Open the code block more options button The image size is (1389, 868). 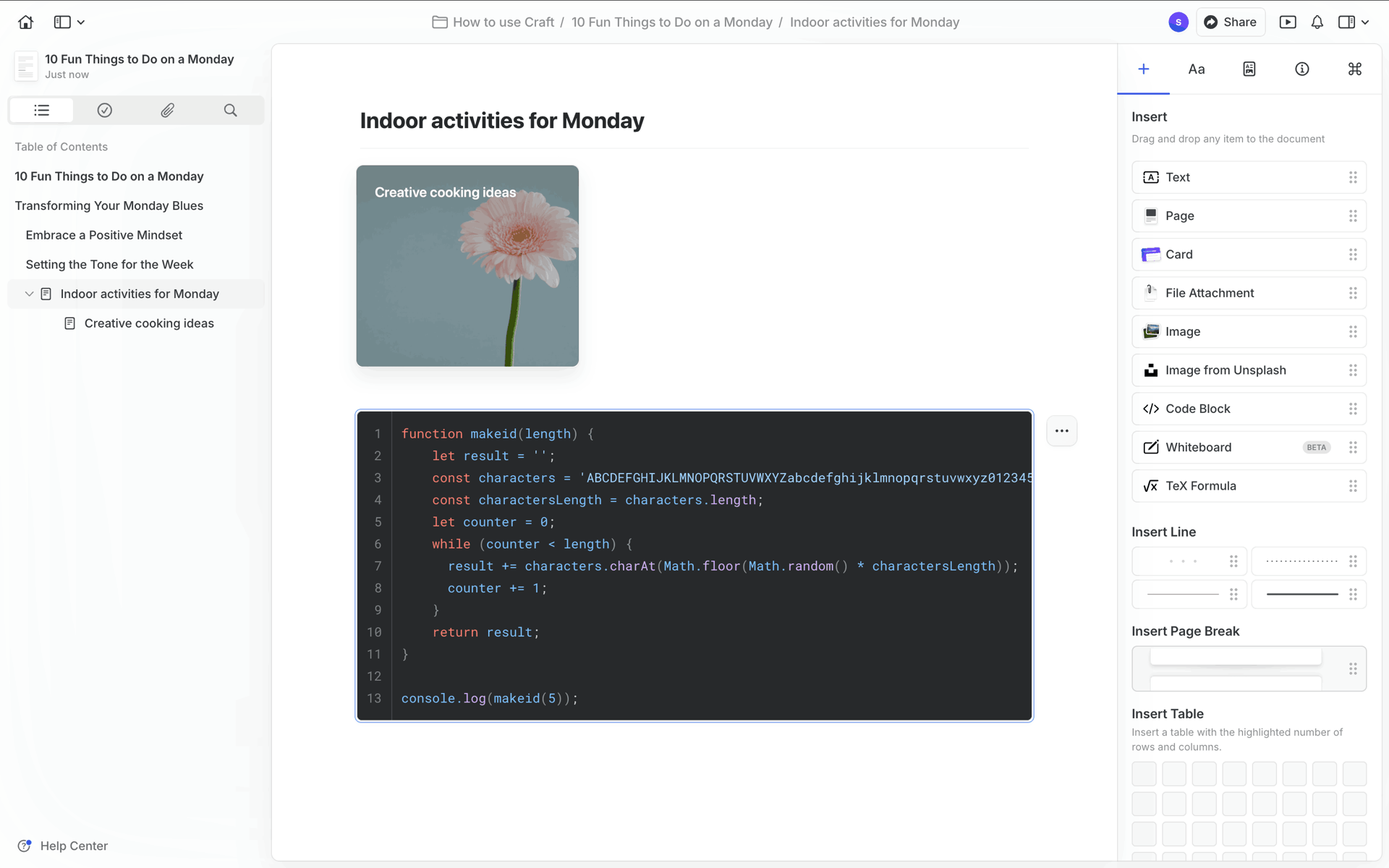click(x=1061, y=431)
